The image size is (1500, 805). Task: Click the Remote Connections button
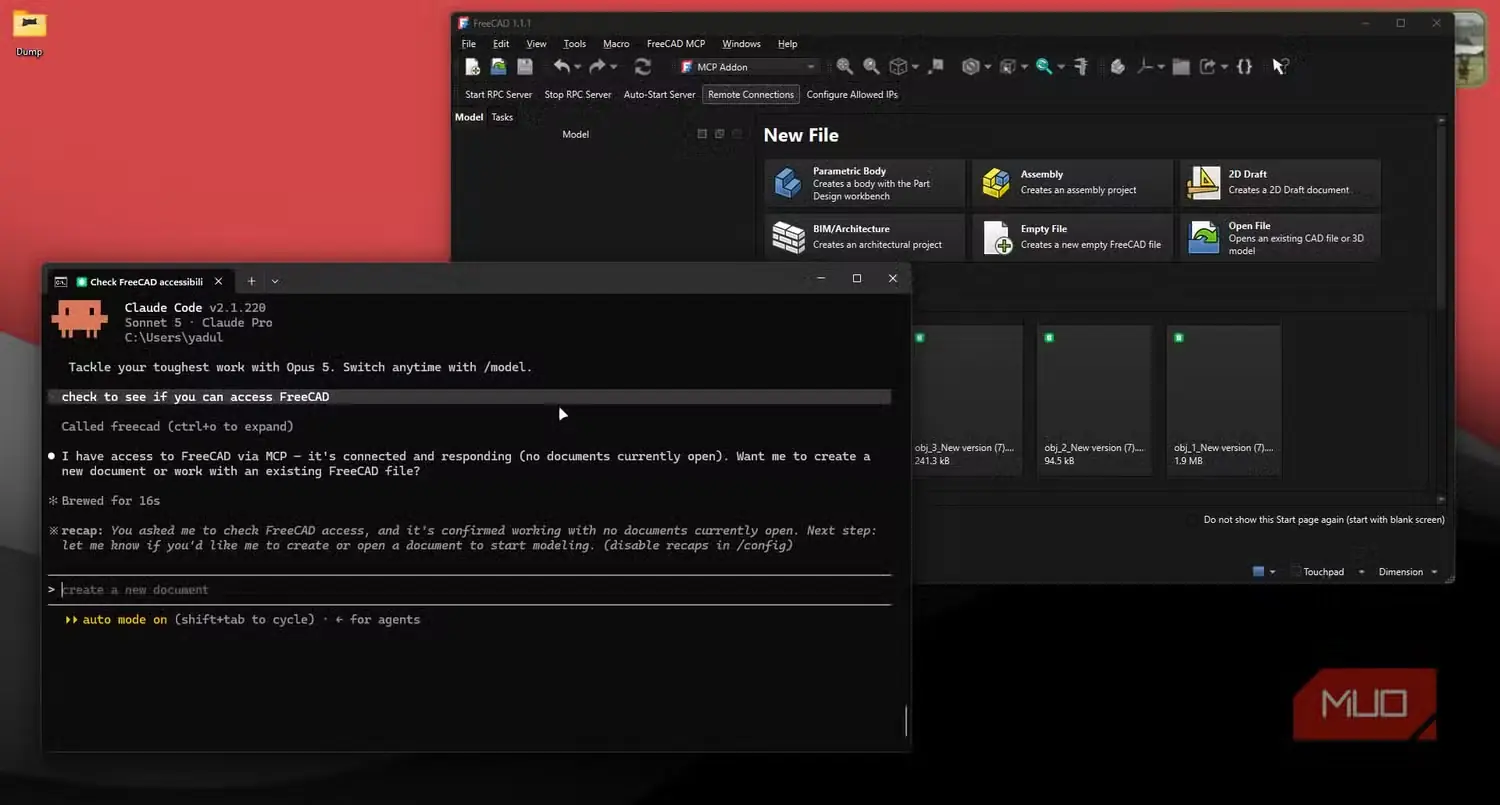click(x=751, y=95)
